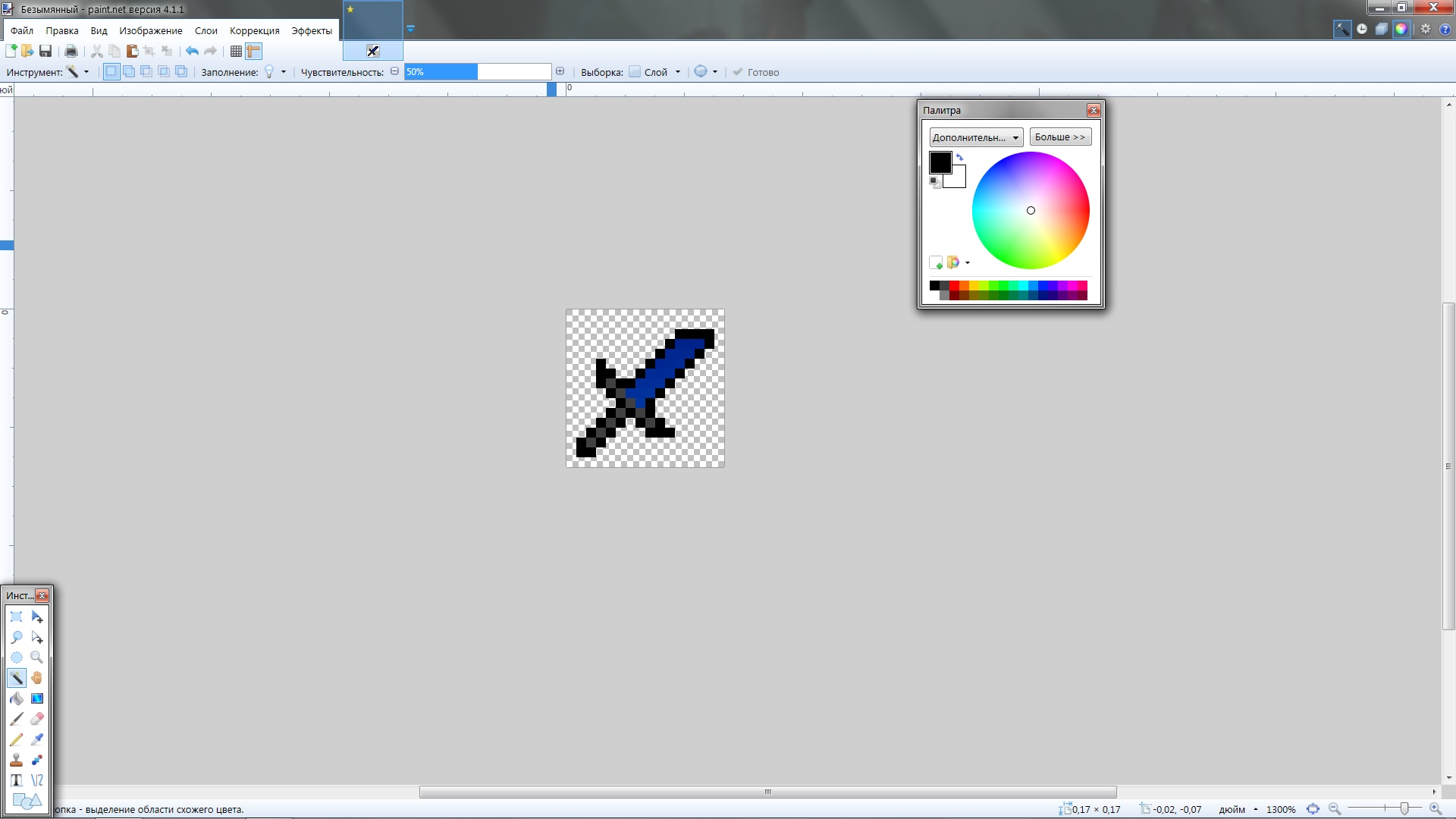Open the Дополнительн... color mode dropdown
The width and height of the screenshot is (1456, 819).
pos(976,137)
